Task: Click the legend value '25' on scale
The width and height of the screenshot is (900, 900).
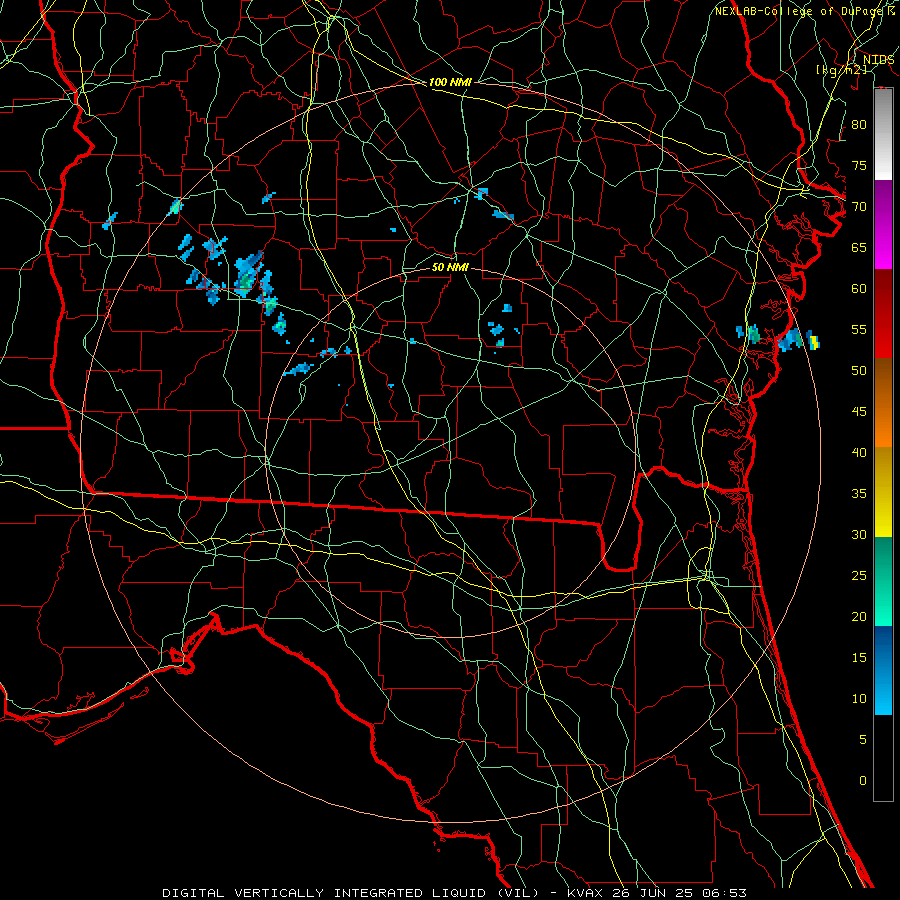Action: coord(859,575)
